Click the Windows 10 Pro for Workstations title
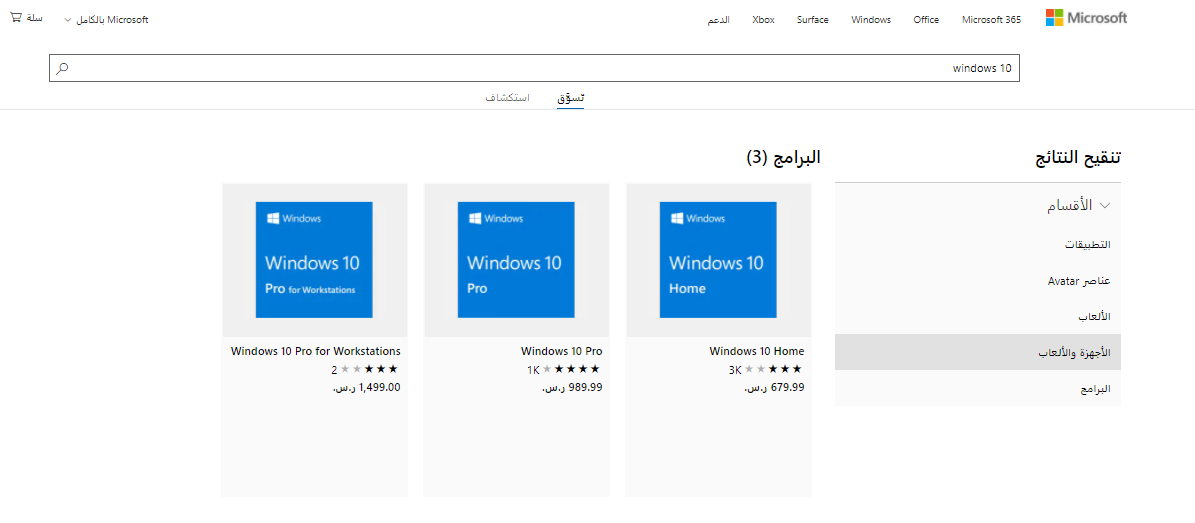 point(316,351)
